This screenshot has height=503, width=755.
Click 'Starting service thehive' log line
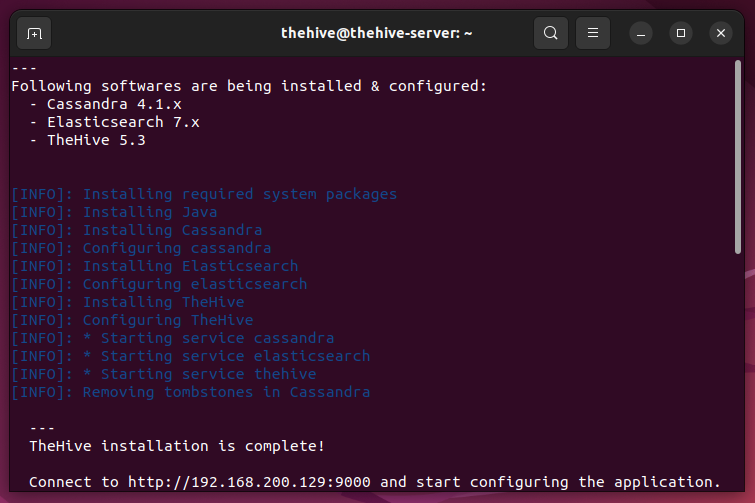164,374
